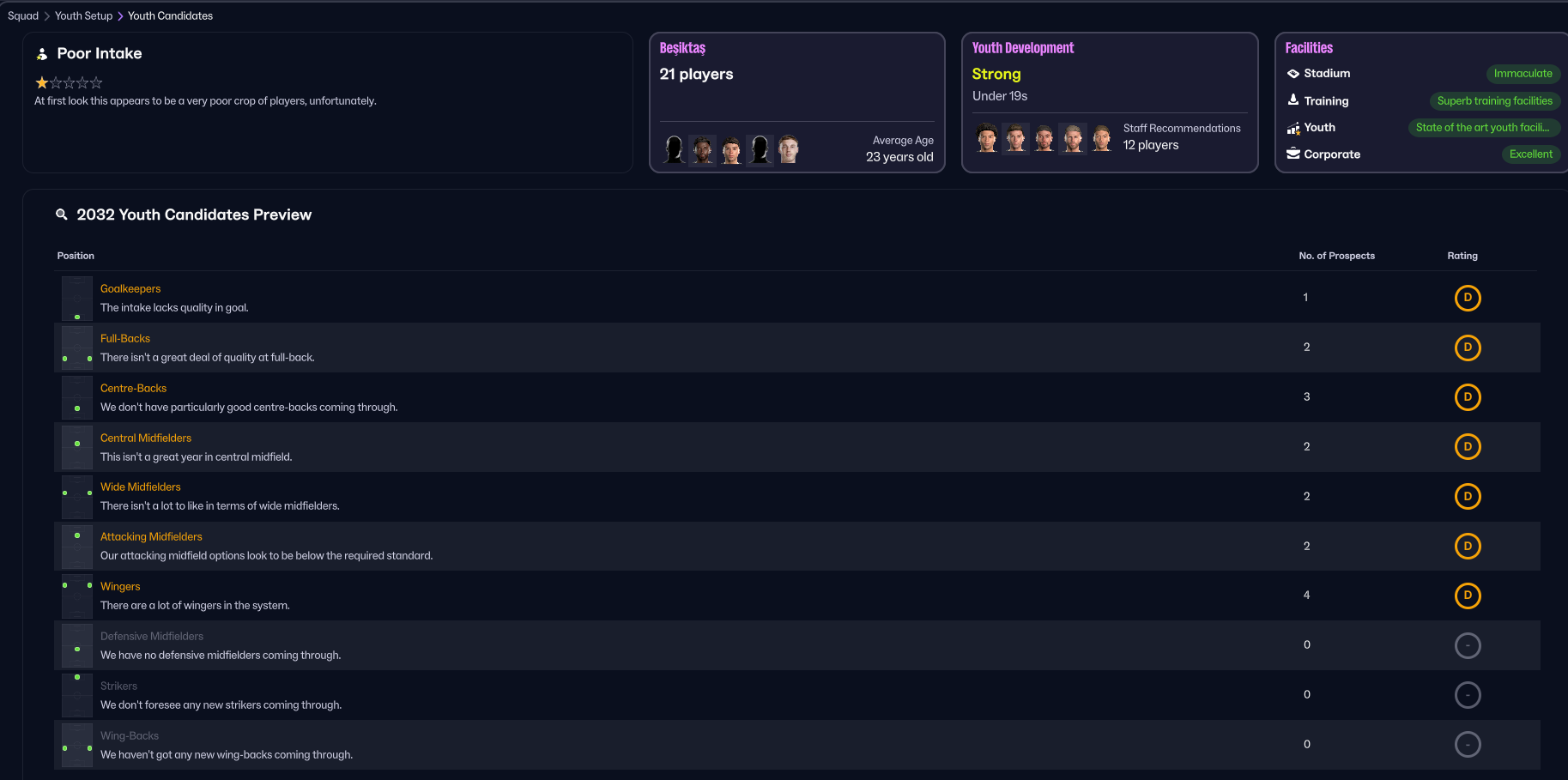Select the Attacking Midfielders link
Image resolution: width=1568 pixels, height=780 pixels.
151,537
